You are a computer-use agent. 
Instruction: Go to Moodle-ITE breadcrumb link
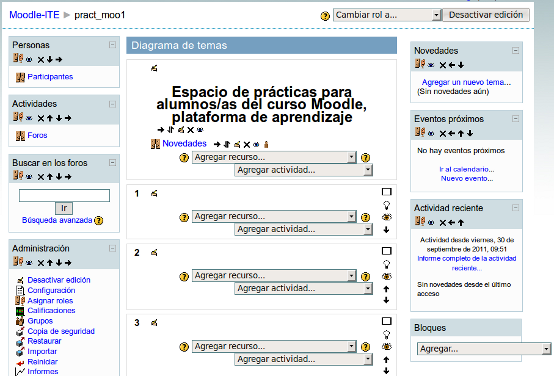click(x=34, y=15)
